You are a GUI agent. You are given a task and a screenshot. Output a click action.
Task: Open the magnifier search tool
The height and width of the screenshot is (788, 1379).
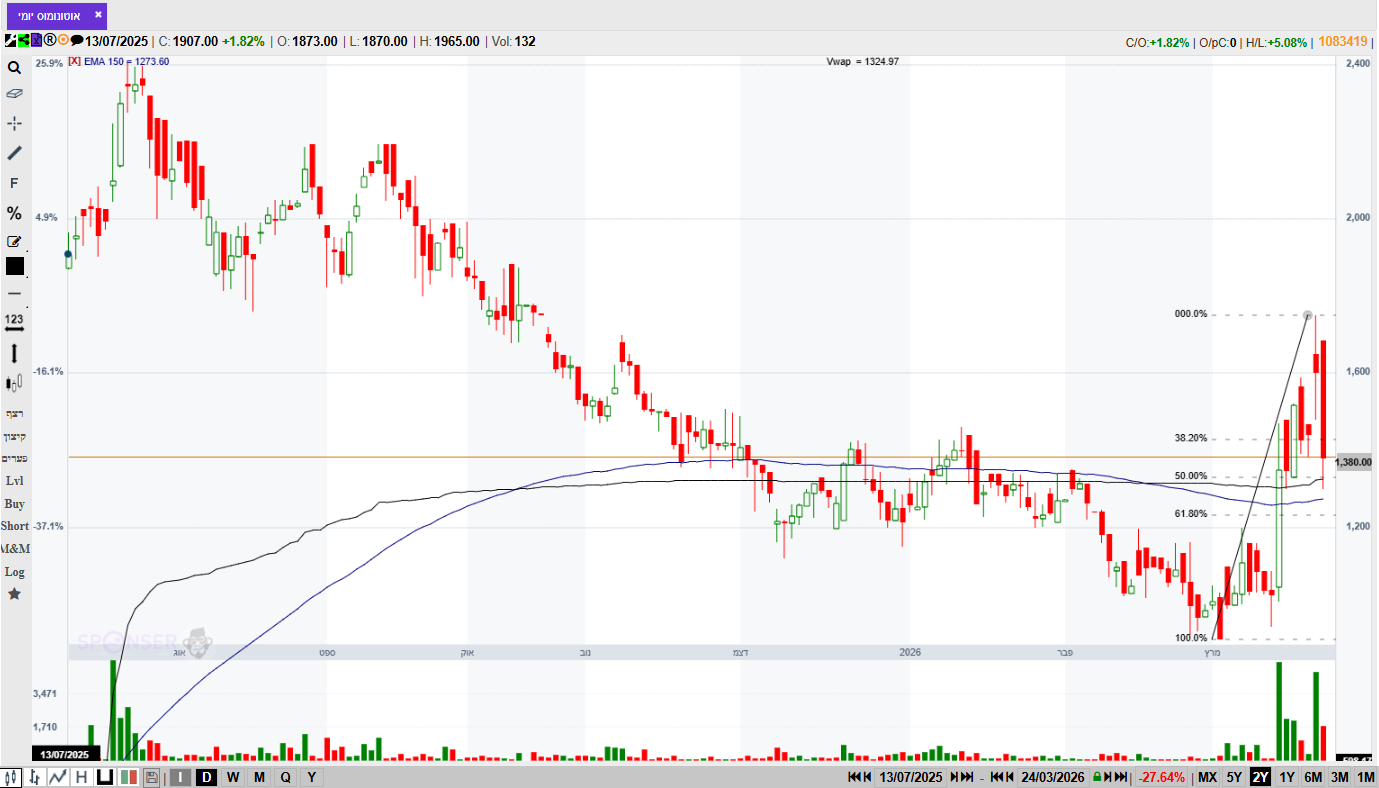coord(14,68)
